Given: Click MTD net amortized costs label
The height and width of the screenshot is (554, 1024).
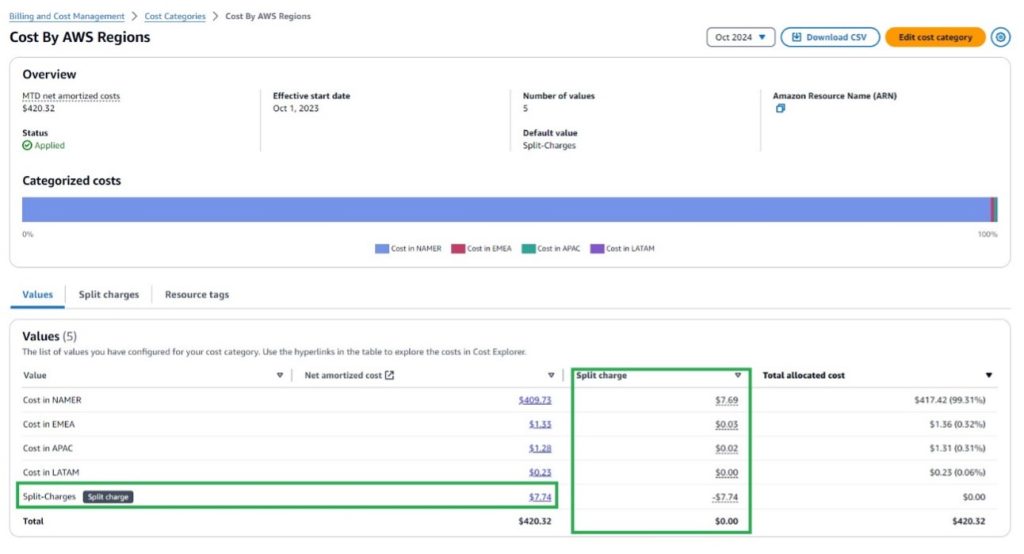Looking at the screenshot, I should point(71,96).
